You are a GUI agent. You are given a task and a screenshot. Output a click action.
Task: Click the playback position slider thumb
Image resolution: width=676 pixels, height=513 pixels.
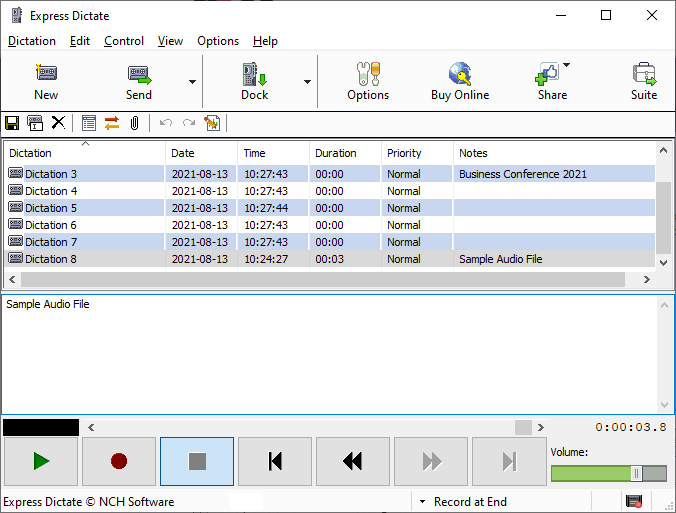523,427
